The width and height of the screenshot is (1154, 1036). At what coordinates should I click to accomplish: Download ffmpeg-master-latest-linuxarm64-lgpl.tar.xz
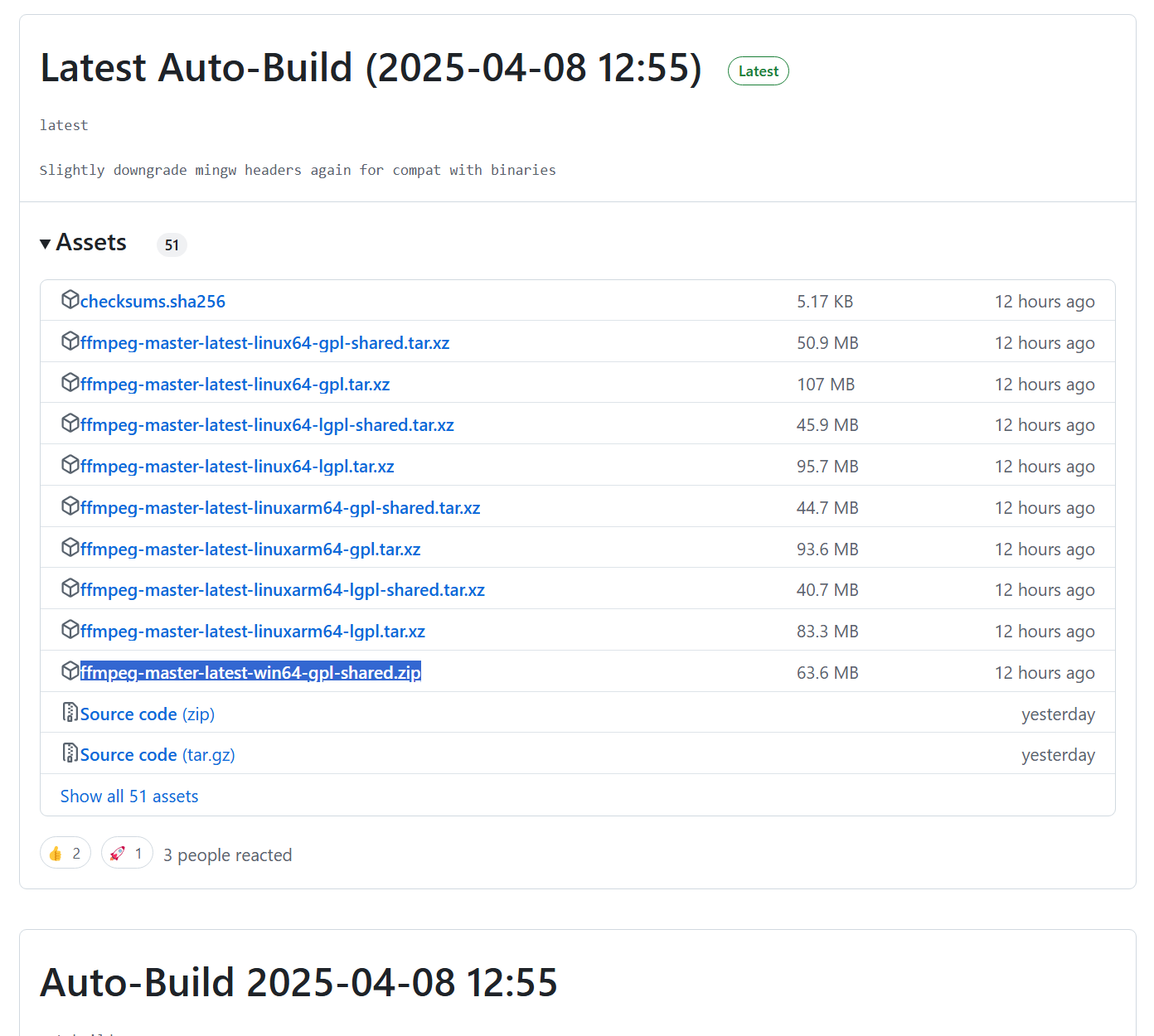(253, 632)
